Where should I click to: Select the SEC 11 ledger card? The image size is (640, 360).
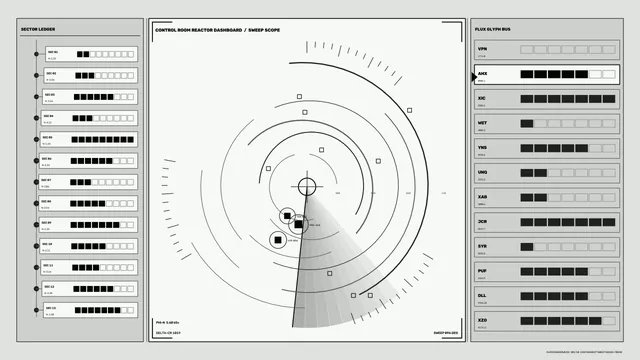click(89, 267)
